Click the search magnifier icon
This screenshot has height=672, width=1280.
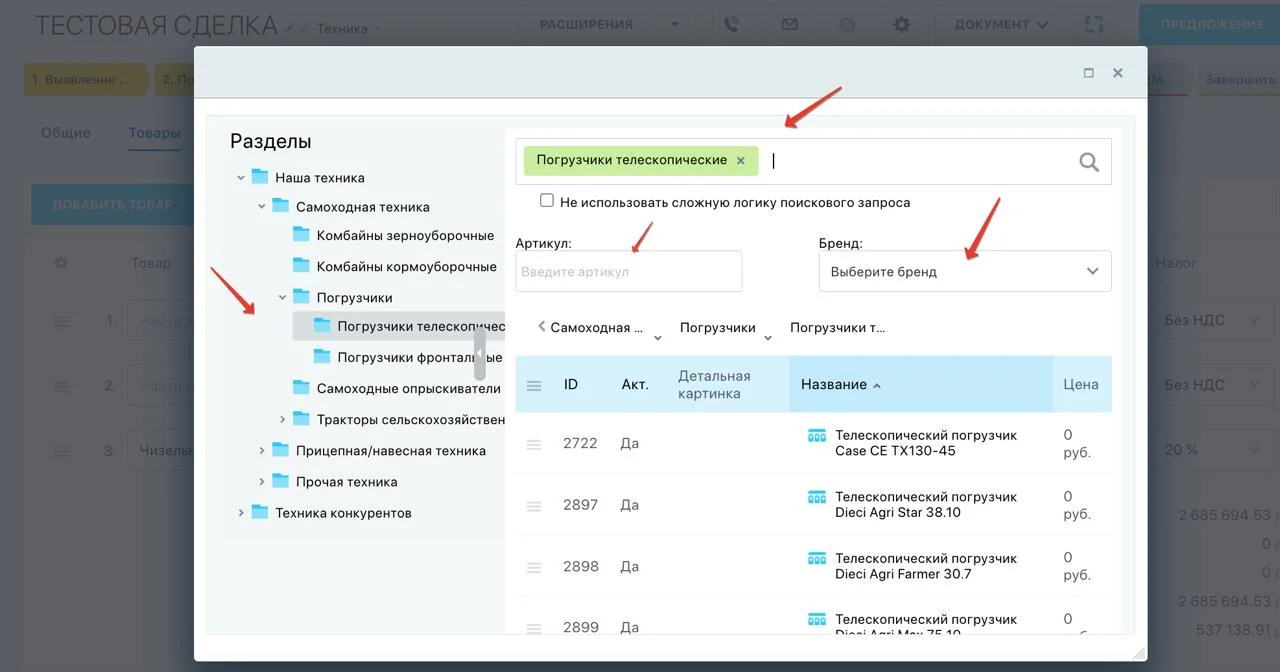[x=1089, y=162]
